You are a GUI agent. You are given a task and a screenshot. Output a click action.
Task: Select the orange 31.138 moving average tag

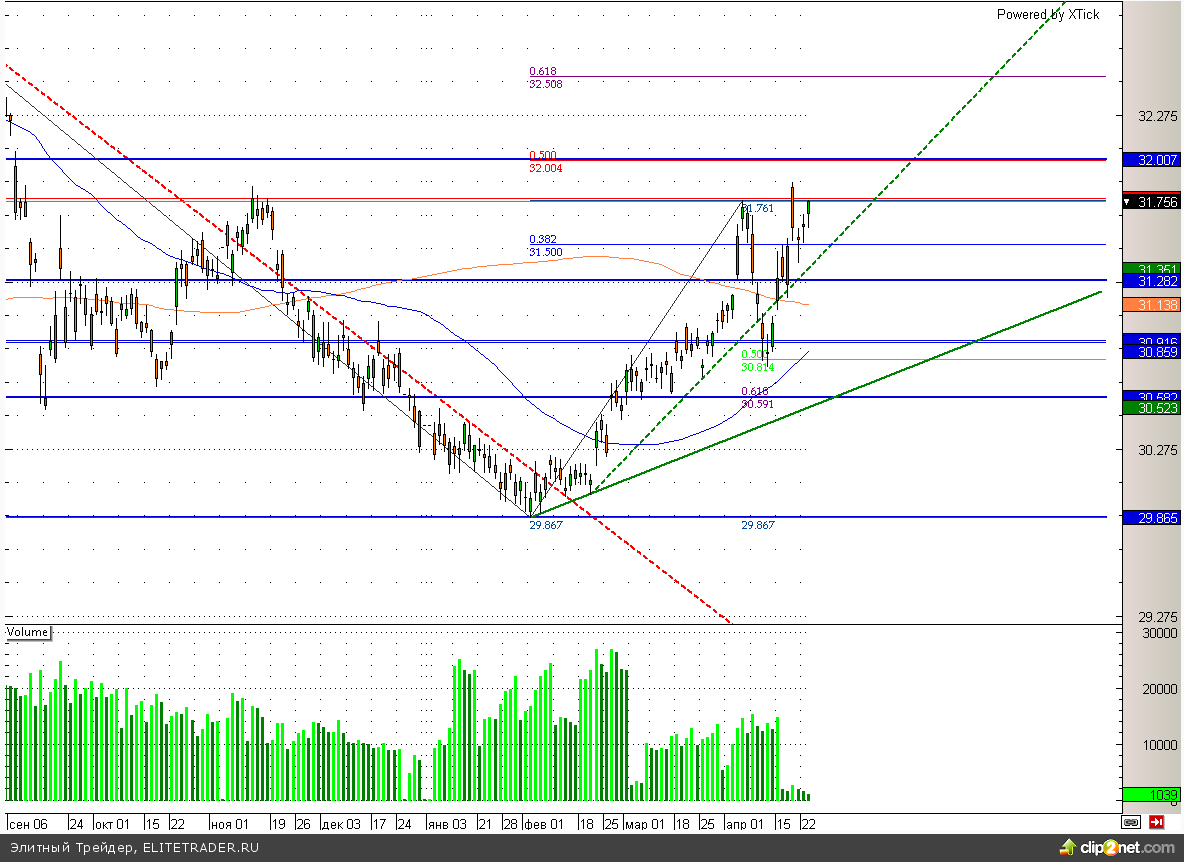[1152, 304]
